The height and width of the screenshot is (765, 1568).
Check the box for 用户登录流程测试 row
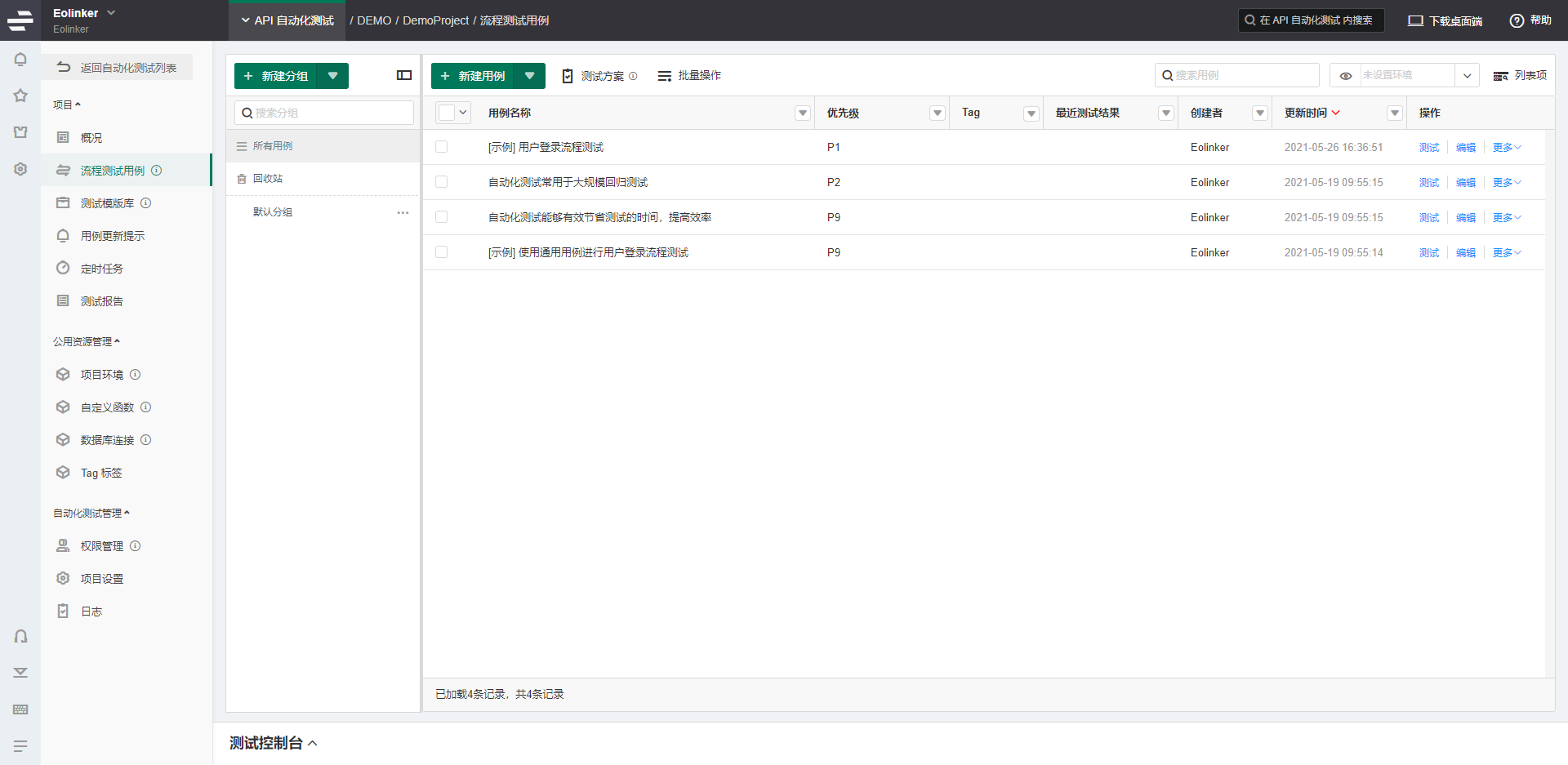[442, 147]
